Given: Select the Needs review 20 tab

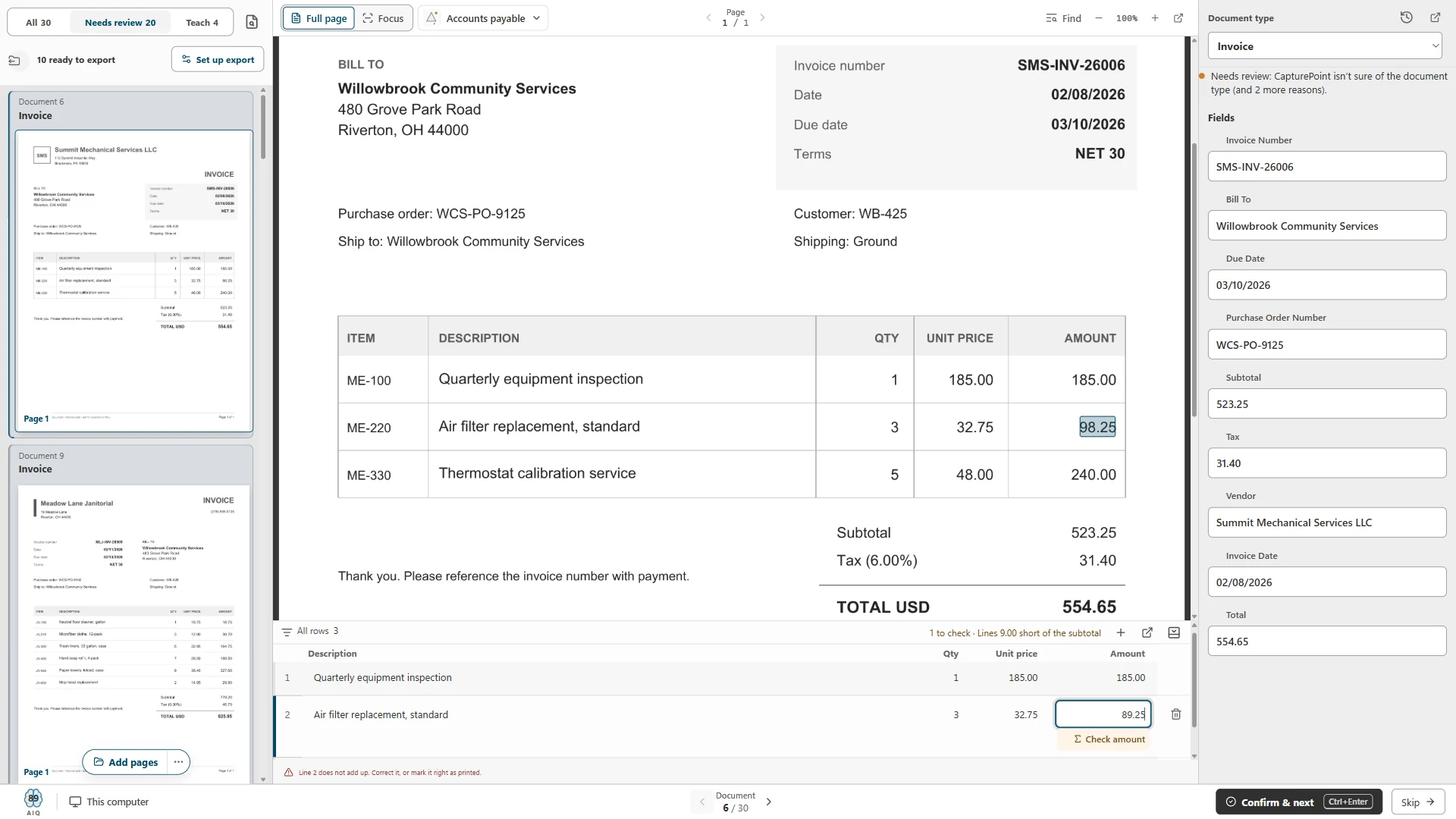Looking at the screenshot, I should 120,22.
